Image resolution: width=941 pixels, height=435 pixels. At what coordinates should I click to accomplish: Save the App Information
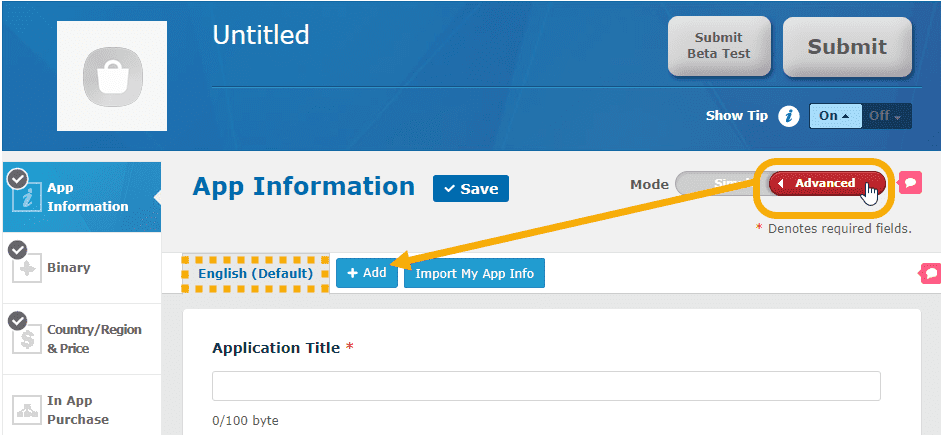tap(470, 189)
